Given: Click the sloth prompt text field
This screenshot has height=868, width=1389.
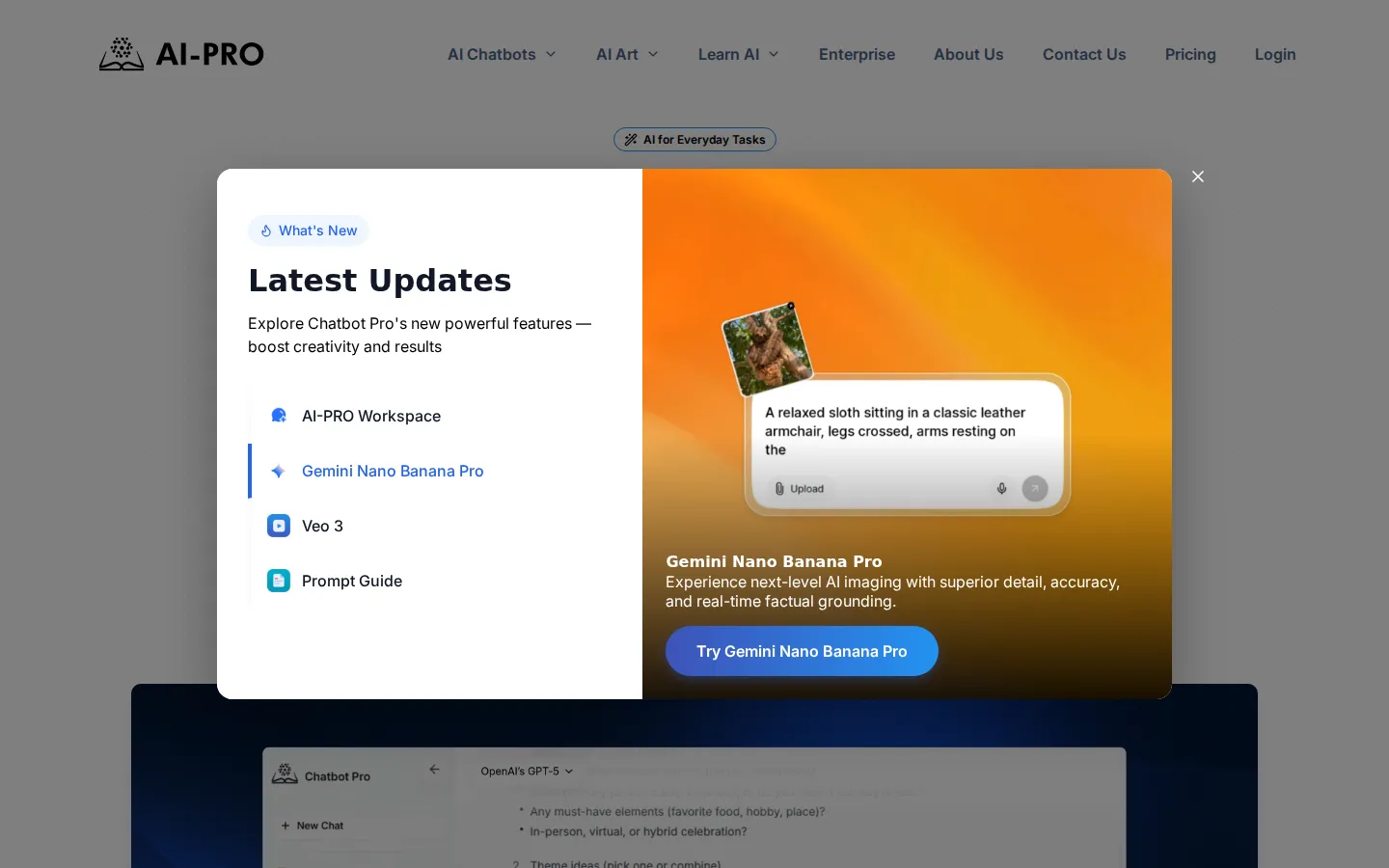Looking at the screenshot, I should coord(895,431).
